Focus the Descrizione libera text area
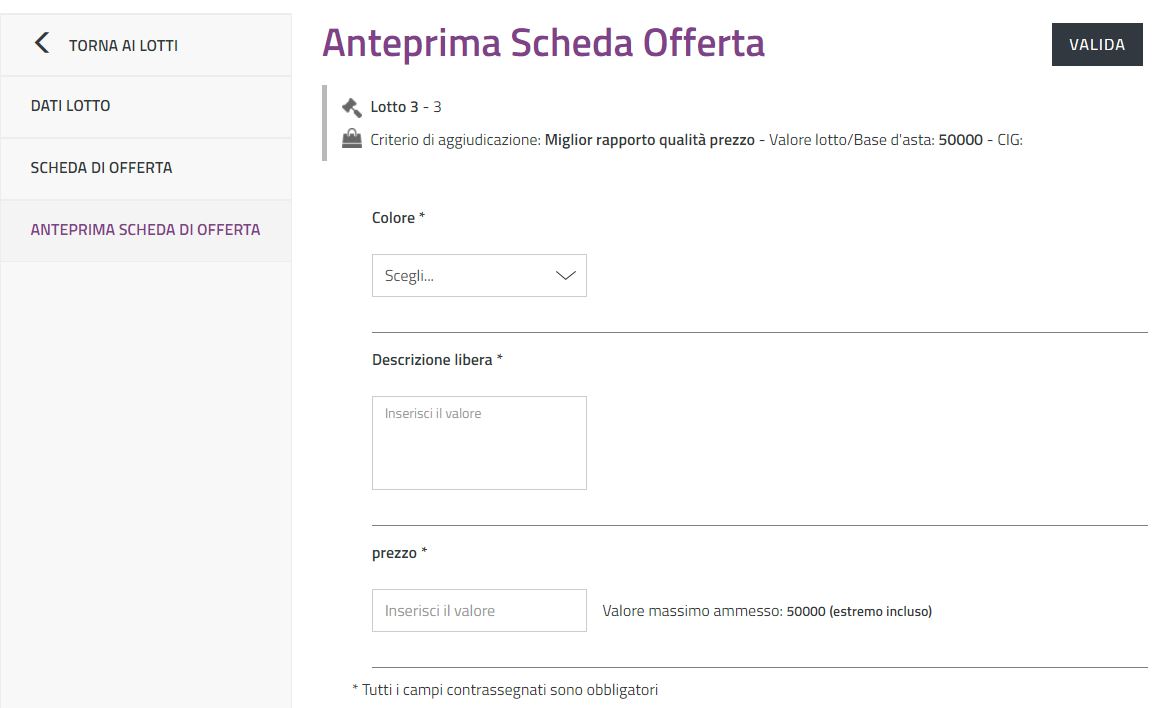 (x=479, y=443)
